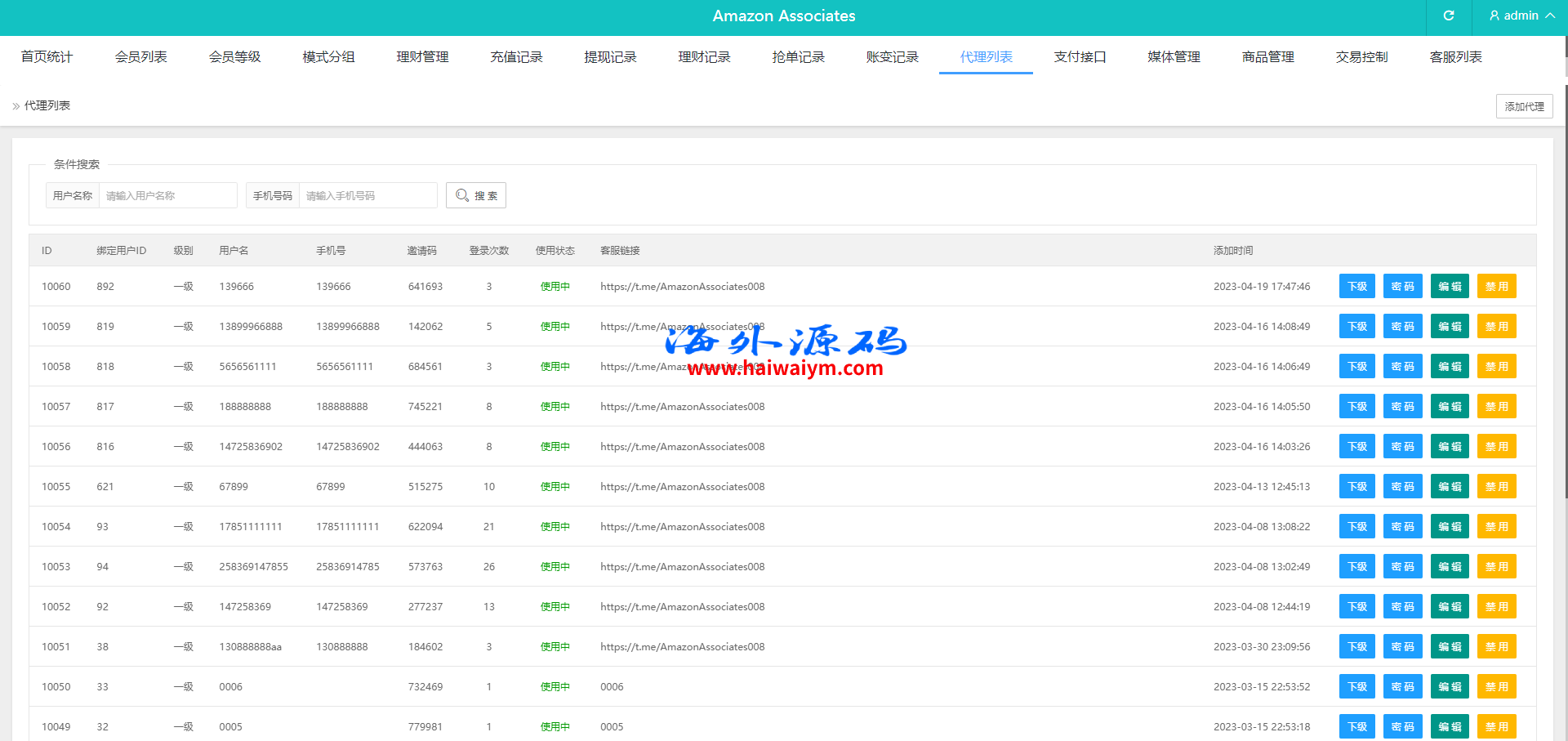Image resolution: width=1568 pixels, height=741 pixels.
Task: Open customer service link for agent 10055
Action: pos(682,487)
